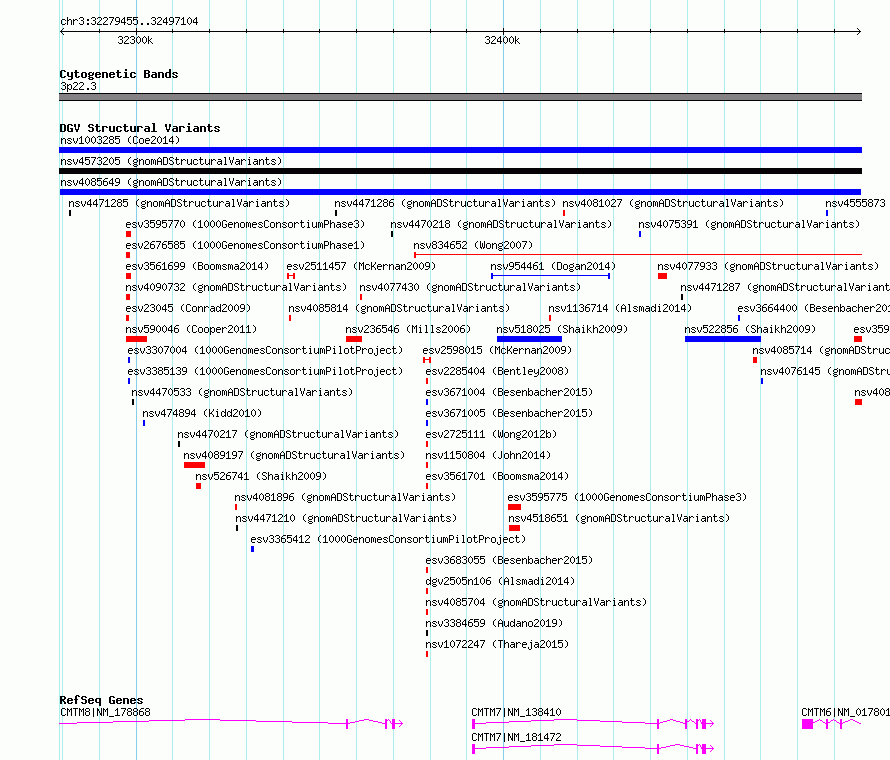Open nsv4085704 (gnomADStructuralVariants) label
890x760 pixels.
click(x=536, y=602)
